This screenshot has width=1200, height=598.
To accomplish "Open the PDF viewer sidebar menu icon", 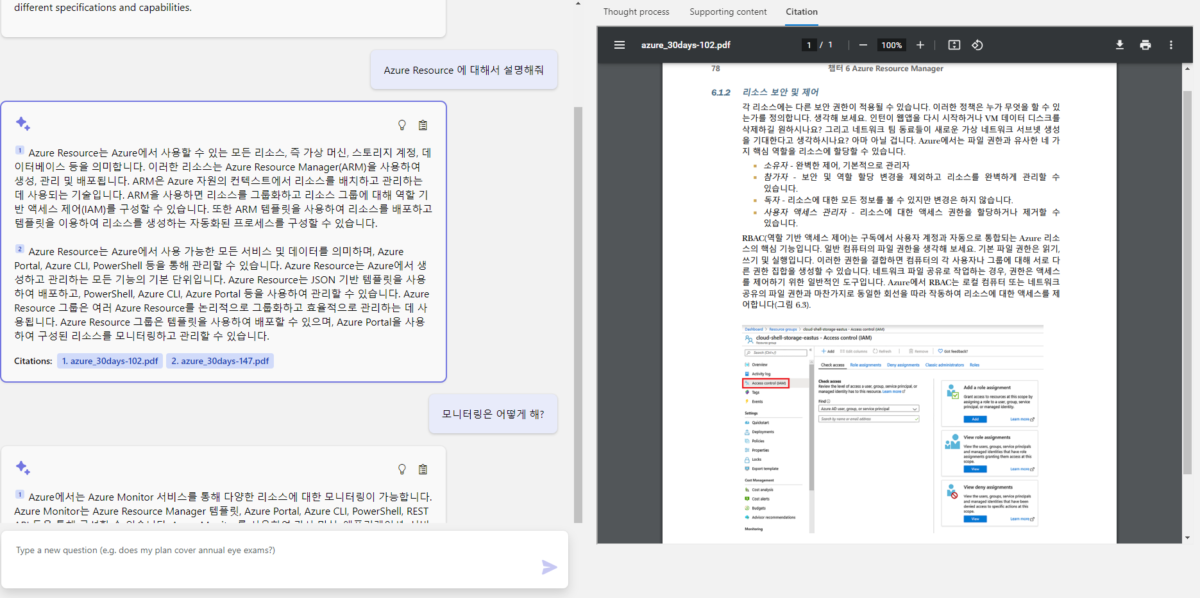I will click(619, 45).
